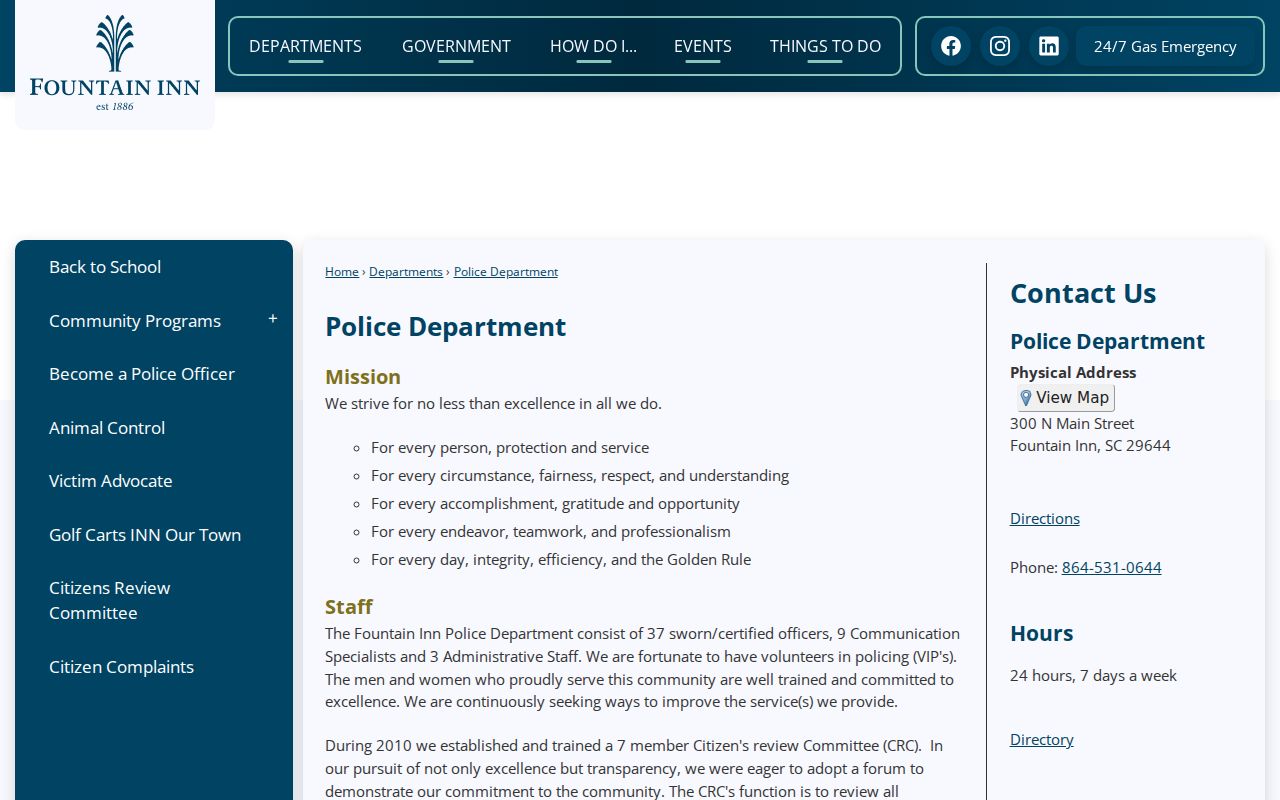Click the Hours heading
The image size is (1280, 800).
pos(1042,633)
